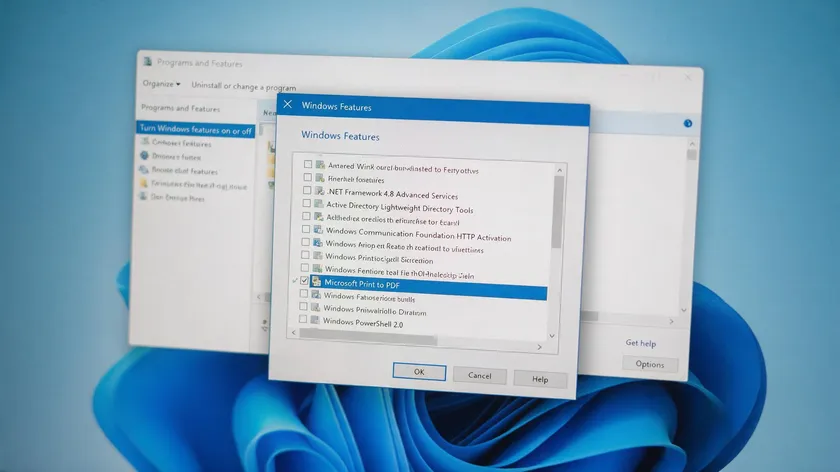This screenshot has height=472, width=840.
Task: Open the Organize dropdown menu
Action: [x=161, y=84]
